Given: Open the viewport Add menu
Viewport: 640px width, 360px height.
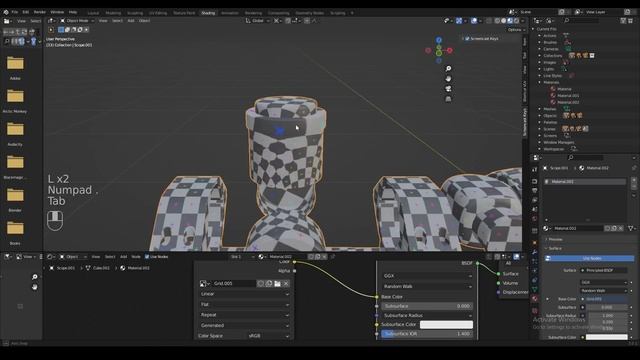Looking at the screenshot, I should coord(131,21).
